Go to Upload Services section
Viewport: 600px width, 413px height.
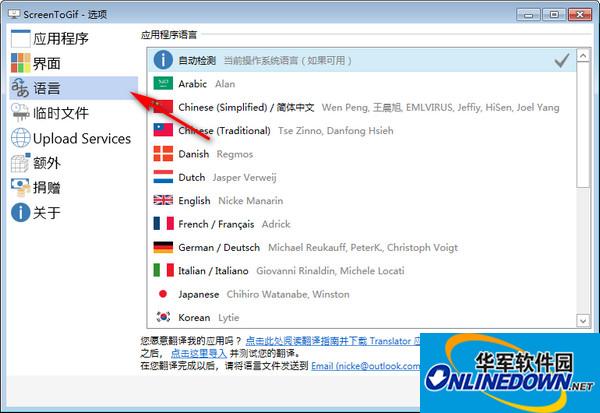tap(73, 138)
